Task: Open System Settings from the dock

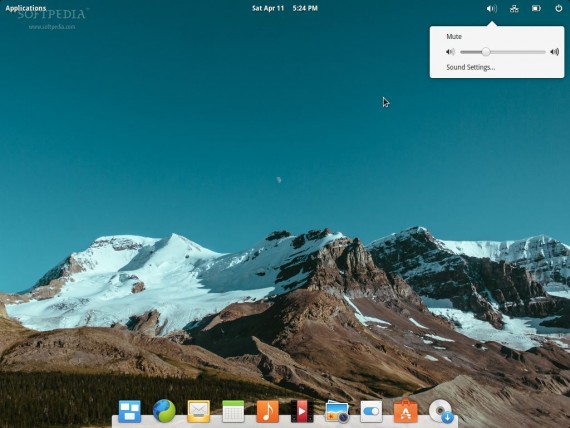Action: point(371,411)
